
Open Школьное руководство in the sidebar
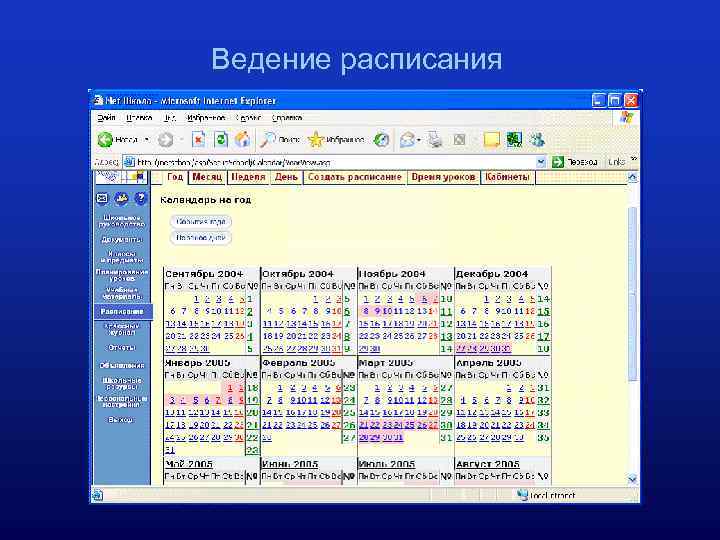pos(122,221)
